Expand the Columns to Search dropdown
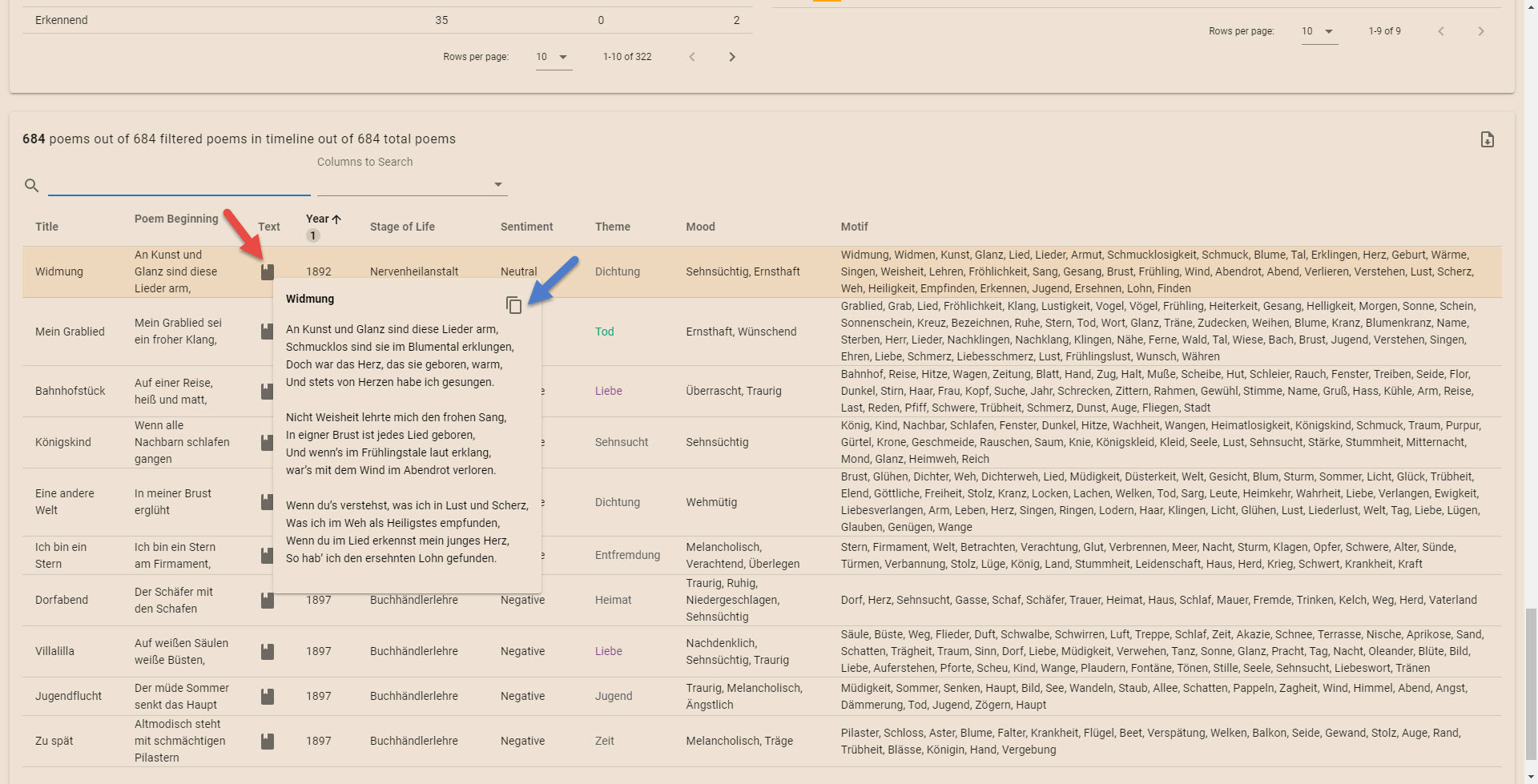 tap(497, 184)
